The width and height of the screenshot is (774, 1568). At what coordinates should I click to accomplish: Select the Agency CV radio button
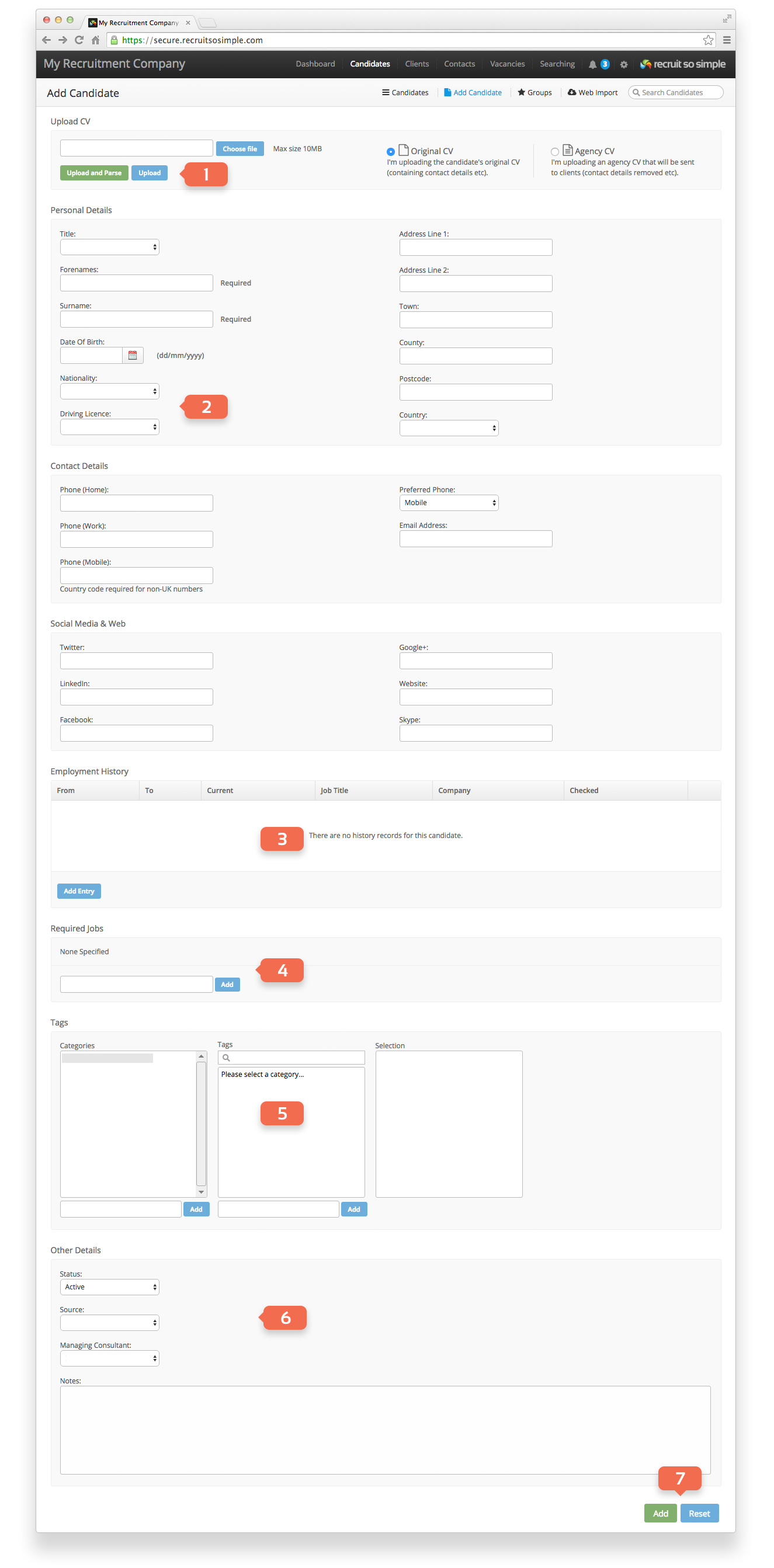(x=554, y=152)
